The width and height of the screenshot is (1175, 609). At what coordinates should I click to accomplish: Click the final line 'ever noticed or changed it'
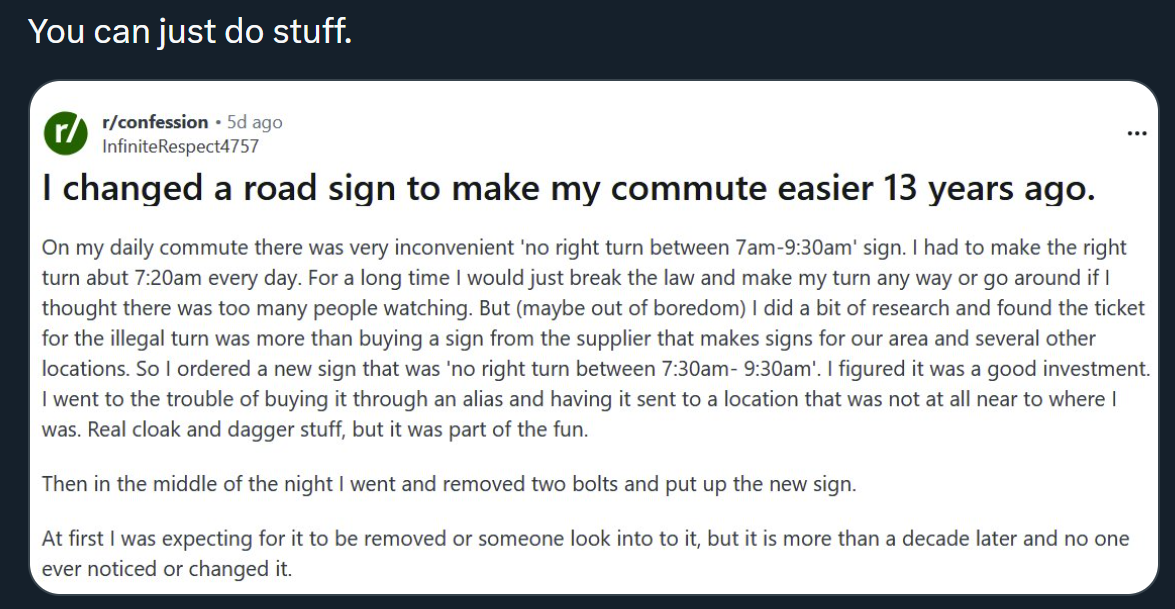(x=167, y=569)
